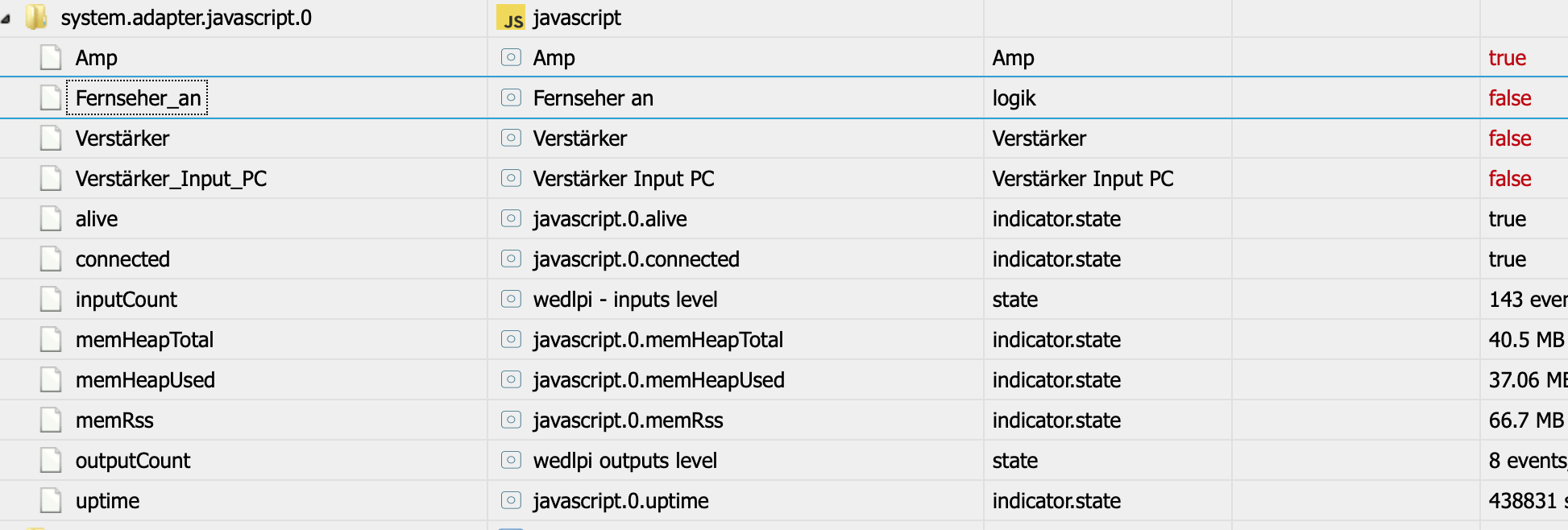Click the file icon beside Verstärker_Input_PC

pos(51,179)
